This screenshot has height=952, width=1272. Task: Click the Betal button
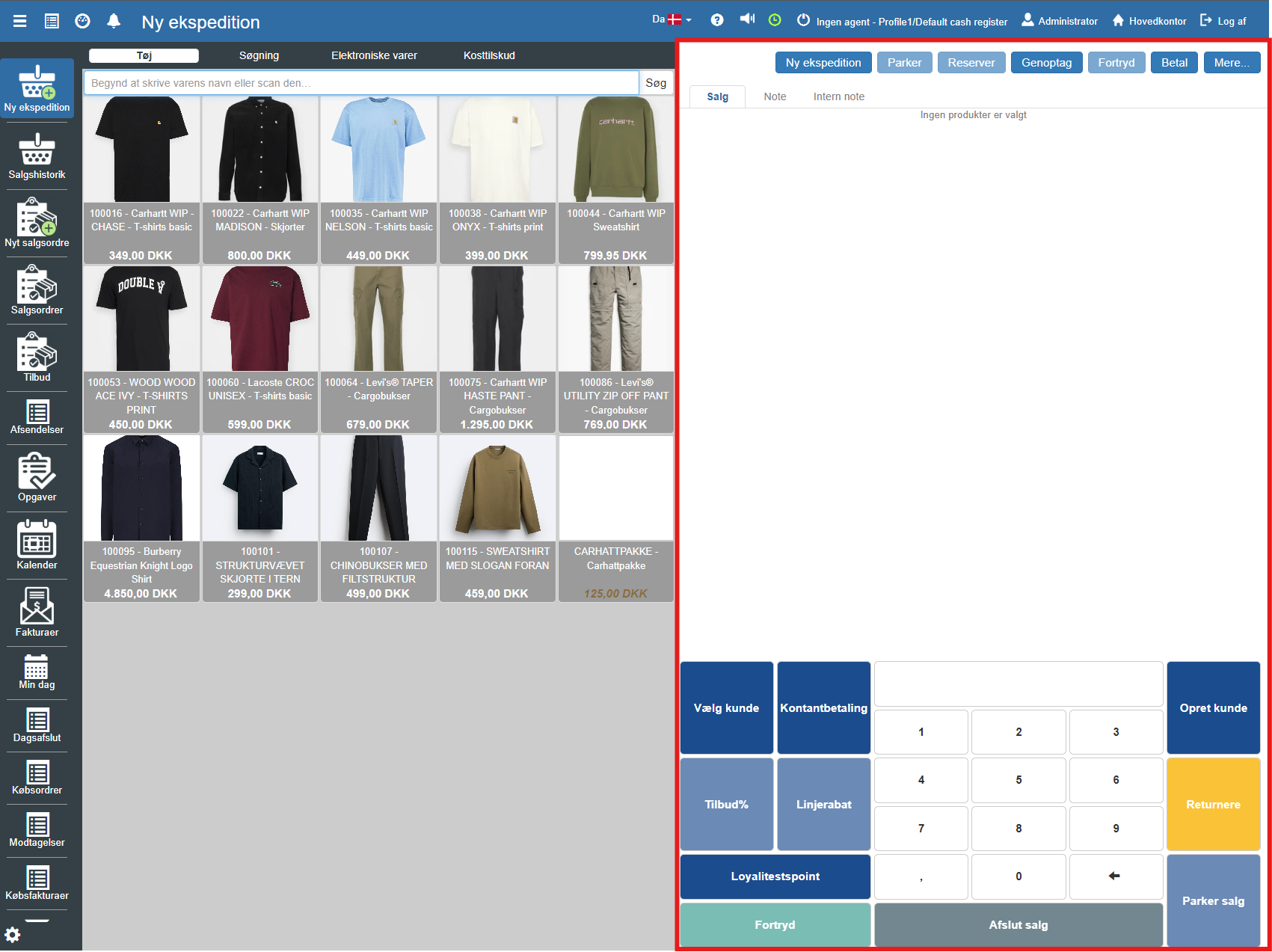click(1174, 63)
